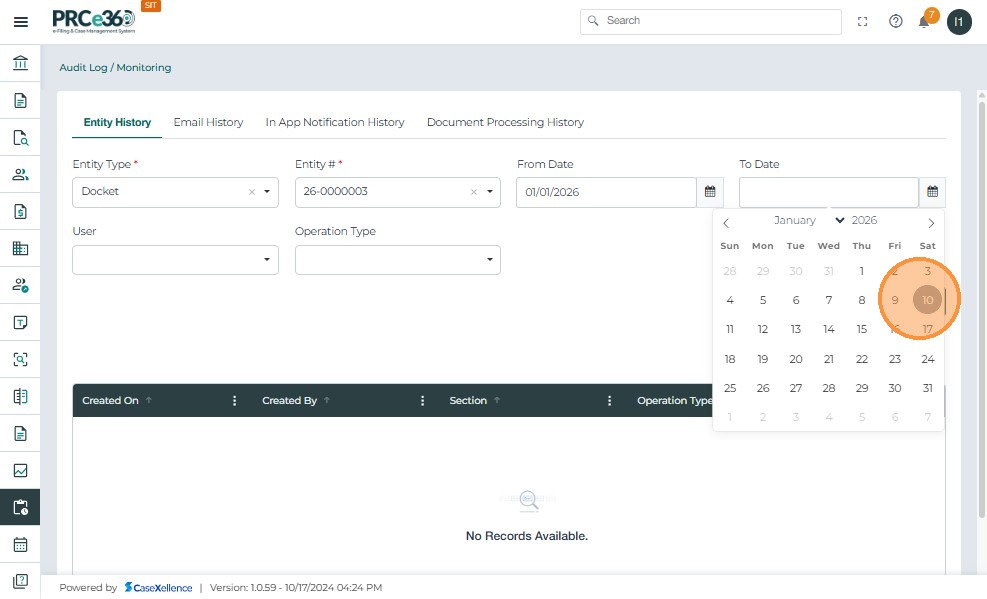
Task: Open Created On column options menu
Action: 235,401
